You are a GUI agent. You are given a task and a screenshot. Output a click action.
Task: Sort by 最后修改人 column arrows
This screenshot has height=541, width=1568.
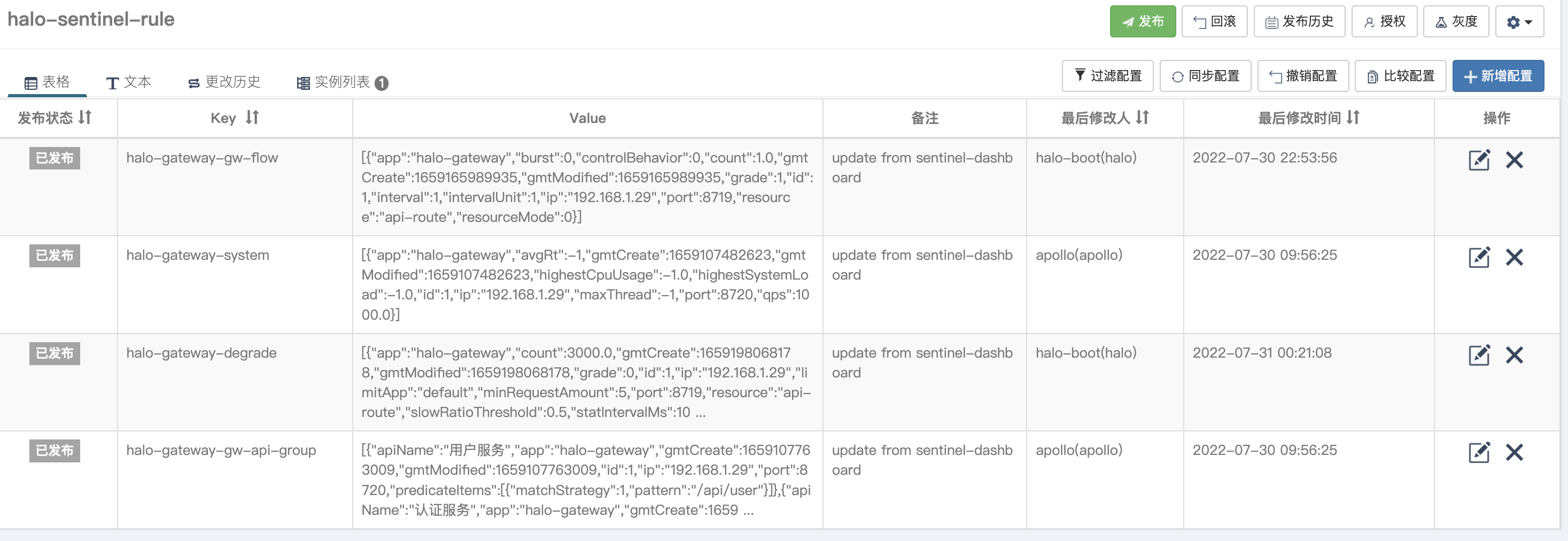pos(1142,118)
